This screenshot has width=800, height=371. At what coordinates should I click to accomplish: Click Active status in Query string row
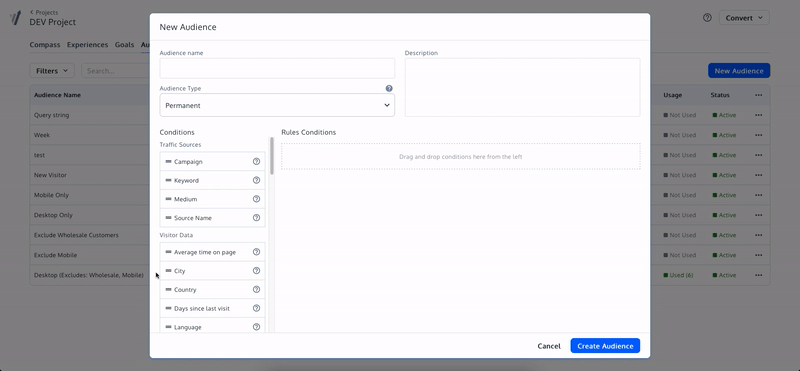(x=724, y=115)
